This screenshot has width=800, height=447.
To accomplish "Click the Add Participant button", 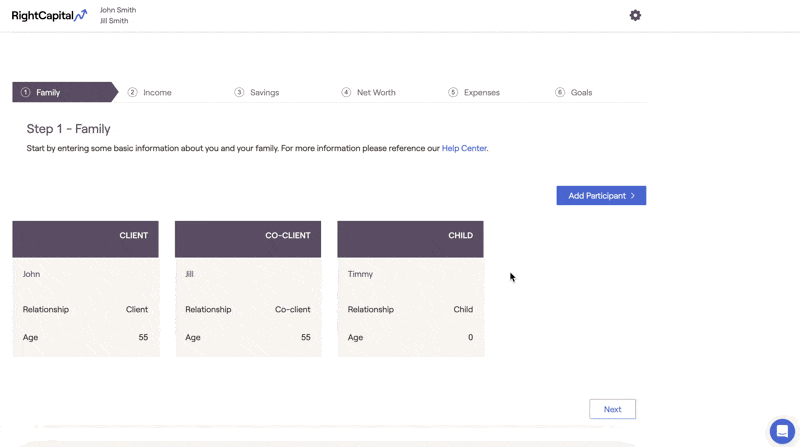I will [601, 195].
